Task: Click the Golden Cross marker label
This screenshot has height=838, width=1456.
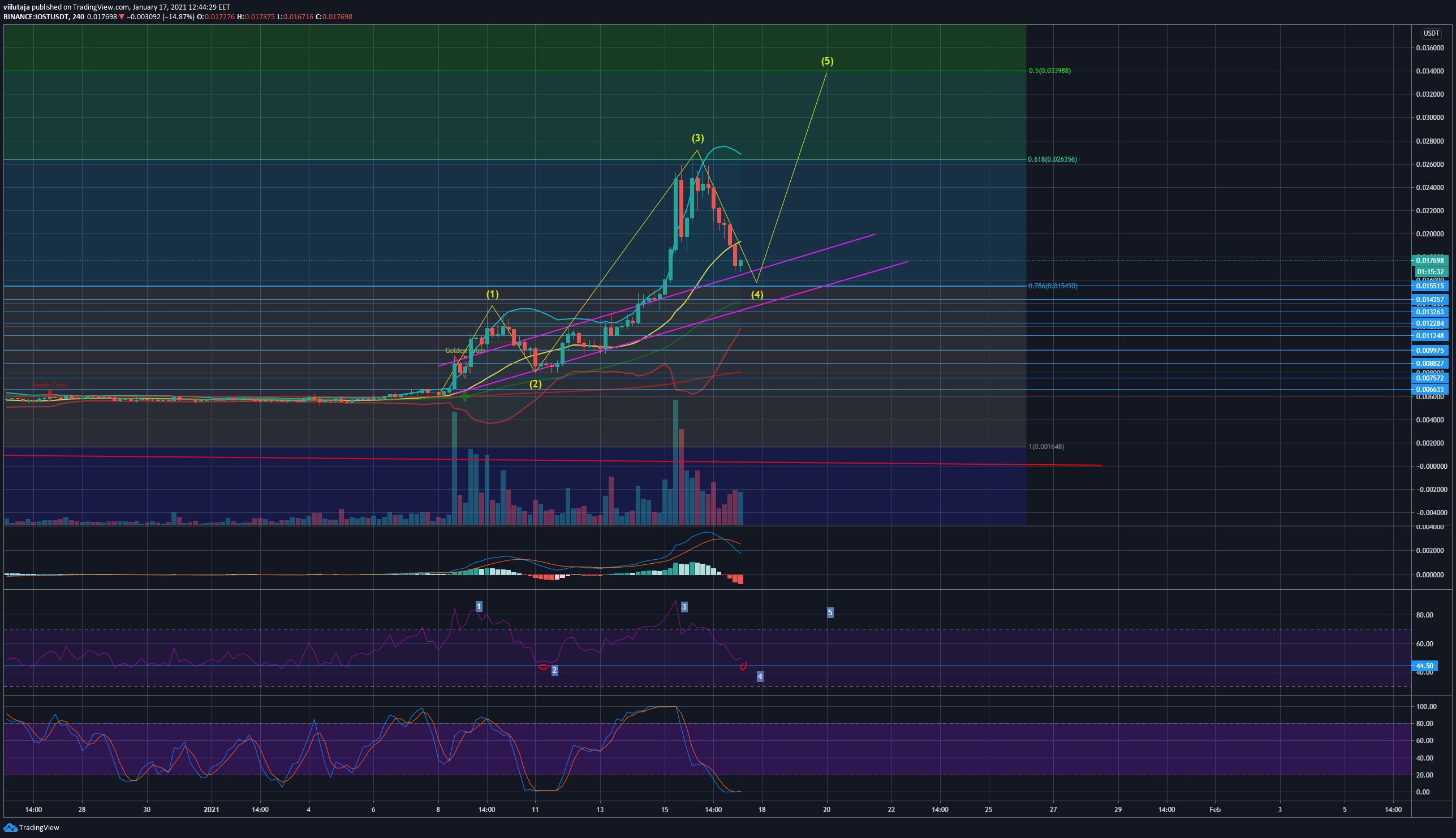Action: tap(464, 351)
